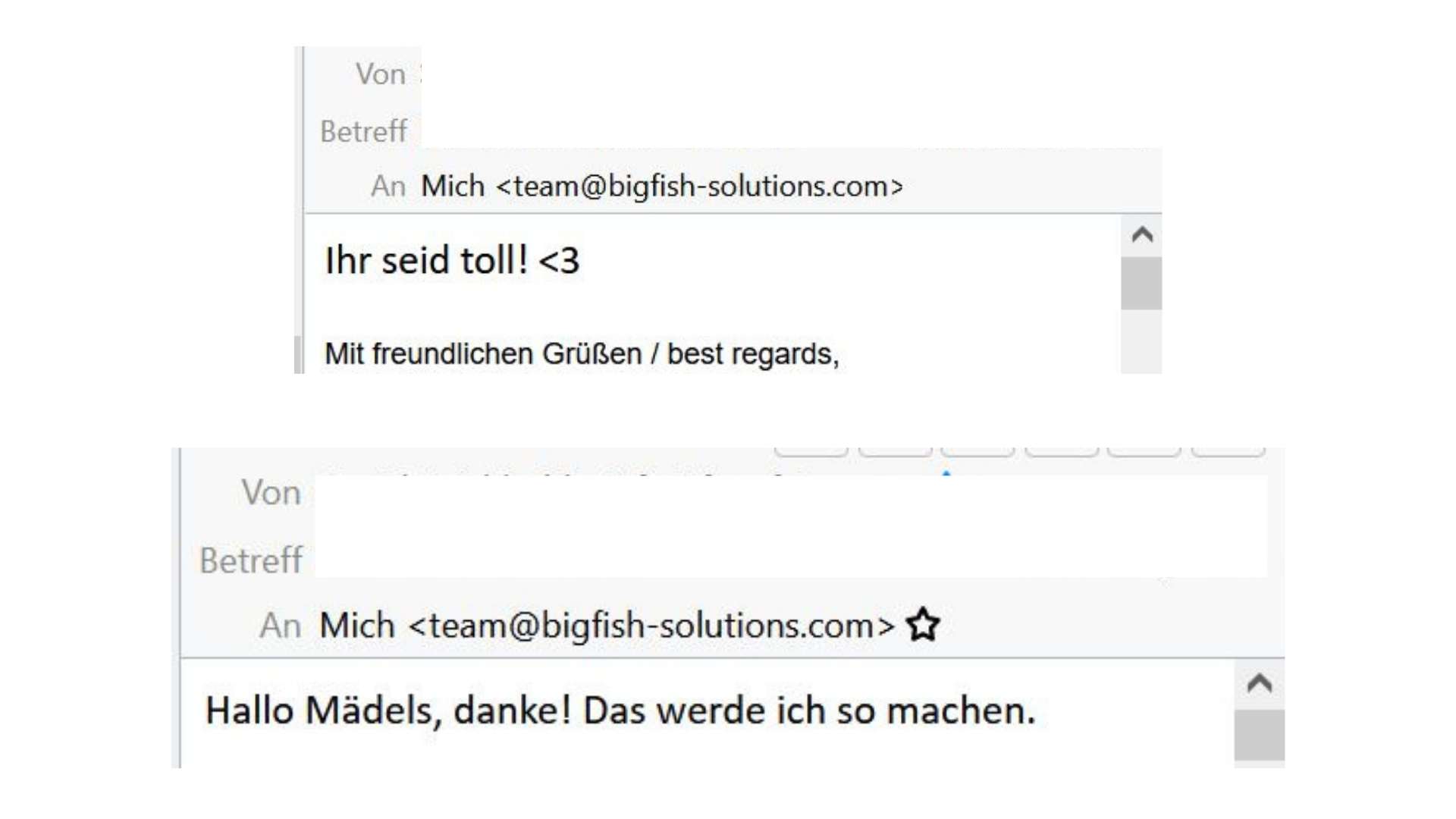Click the 'Betreff' label in upper email header
This screenshot has height=819, width=1456.
tap(364, 131)
